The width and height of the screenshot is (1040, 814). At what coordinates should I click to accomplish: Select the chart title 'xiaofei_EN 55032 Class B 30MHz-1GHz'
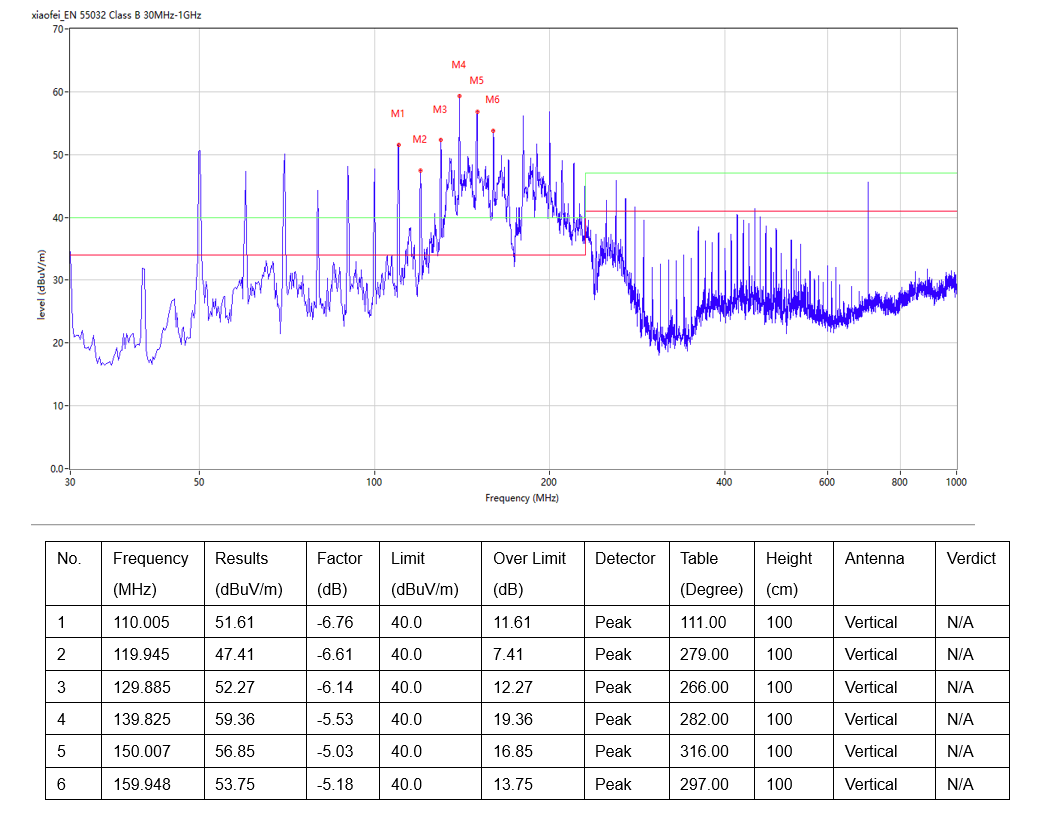(x=117, y=15)
